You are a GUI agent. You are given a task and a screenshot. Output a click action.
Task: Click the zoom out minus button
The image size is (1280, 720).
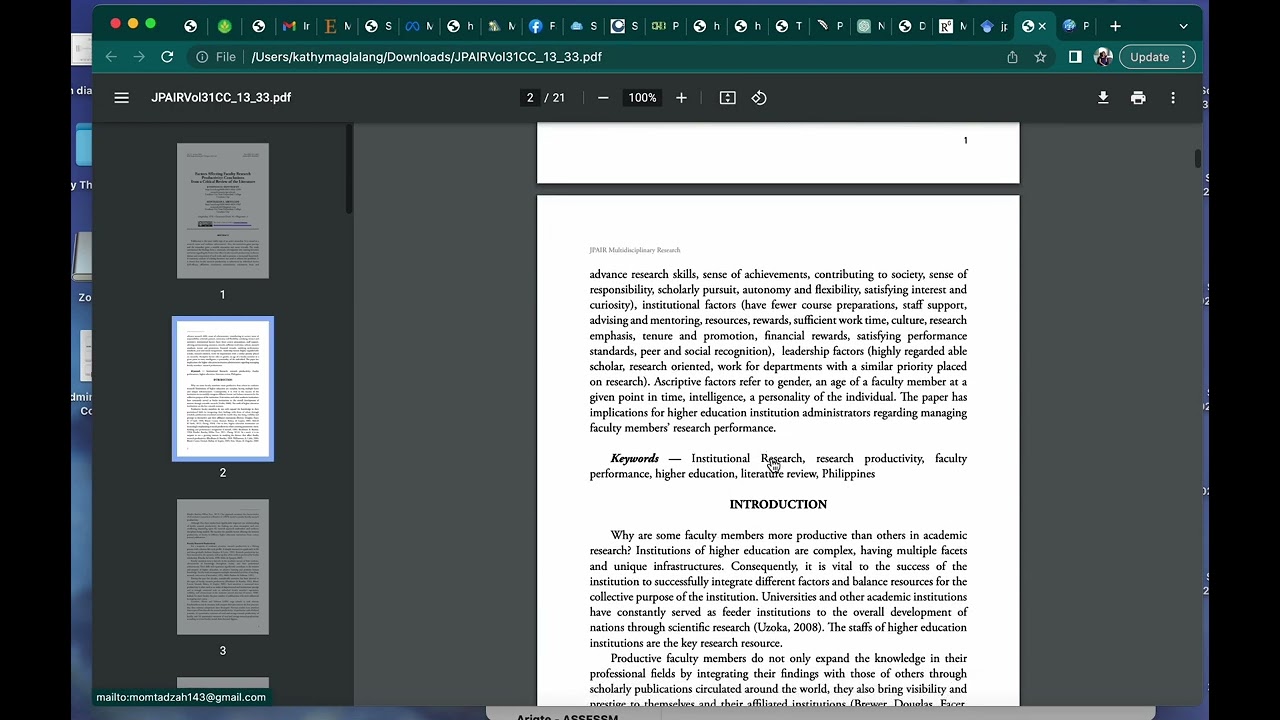point(603,98)
